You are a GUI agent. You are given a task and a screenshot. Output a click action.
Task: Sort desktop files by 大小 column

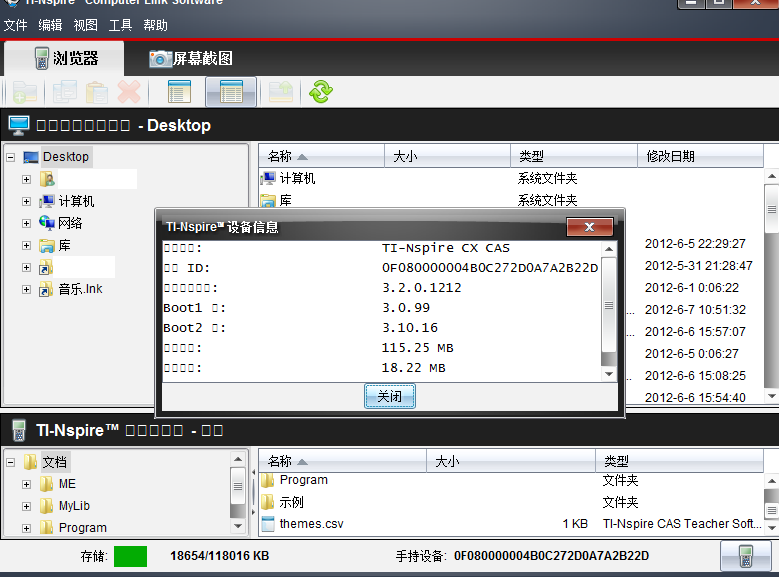[448, 156]
